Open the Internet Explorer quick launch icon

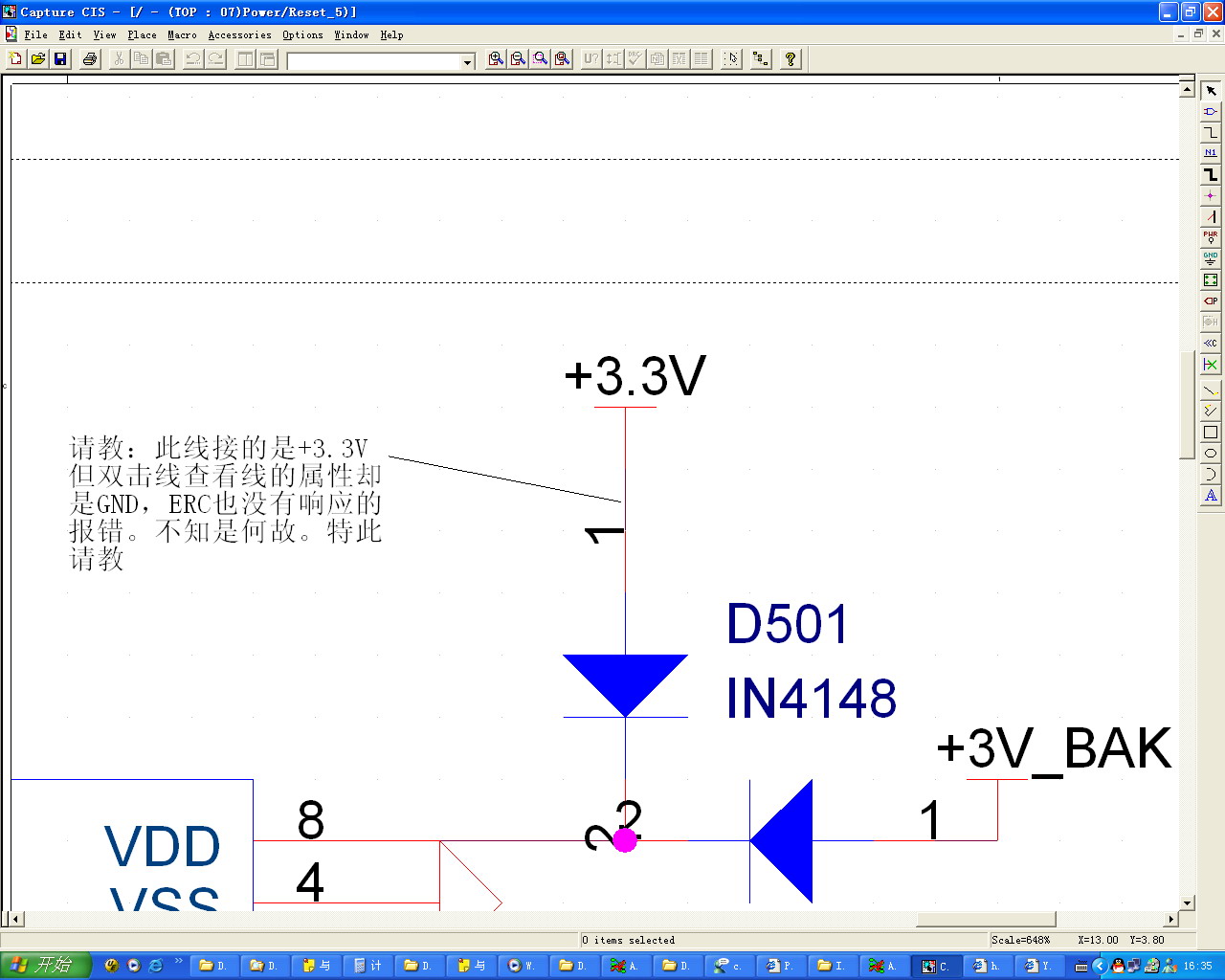point(156,966)
